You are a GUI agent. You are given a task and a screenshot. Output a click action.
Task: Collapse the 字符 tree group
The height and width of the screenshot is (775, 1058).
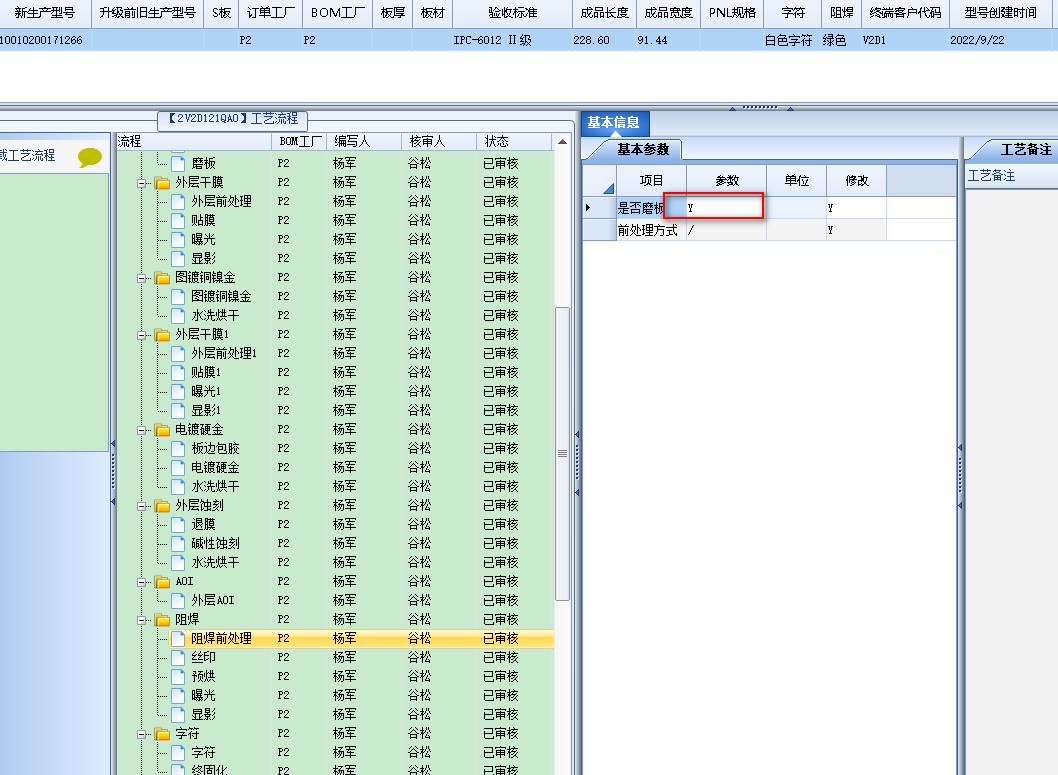coord(142,735)
